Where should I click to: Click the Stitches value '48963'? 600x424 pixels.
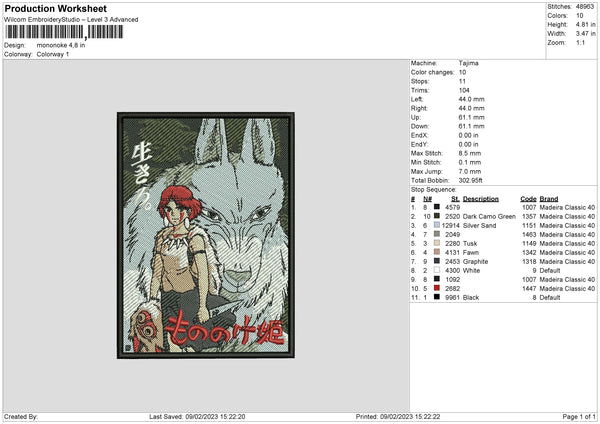coord(585,7)
